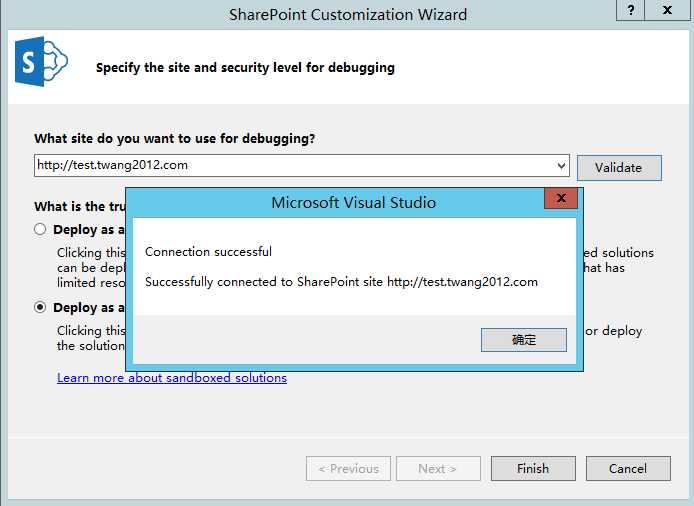Click the Validate button
694x506 pixels.
(x=619, y=168)
